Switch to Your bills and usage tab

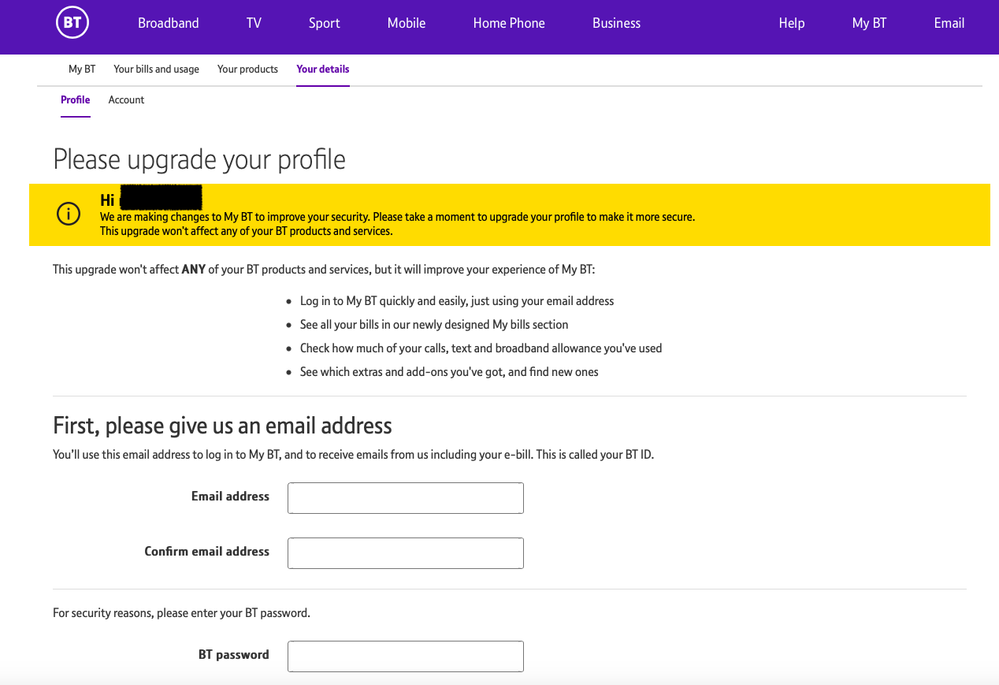tap(156, 69)
